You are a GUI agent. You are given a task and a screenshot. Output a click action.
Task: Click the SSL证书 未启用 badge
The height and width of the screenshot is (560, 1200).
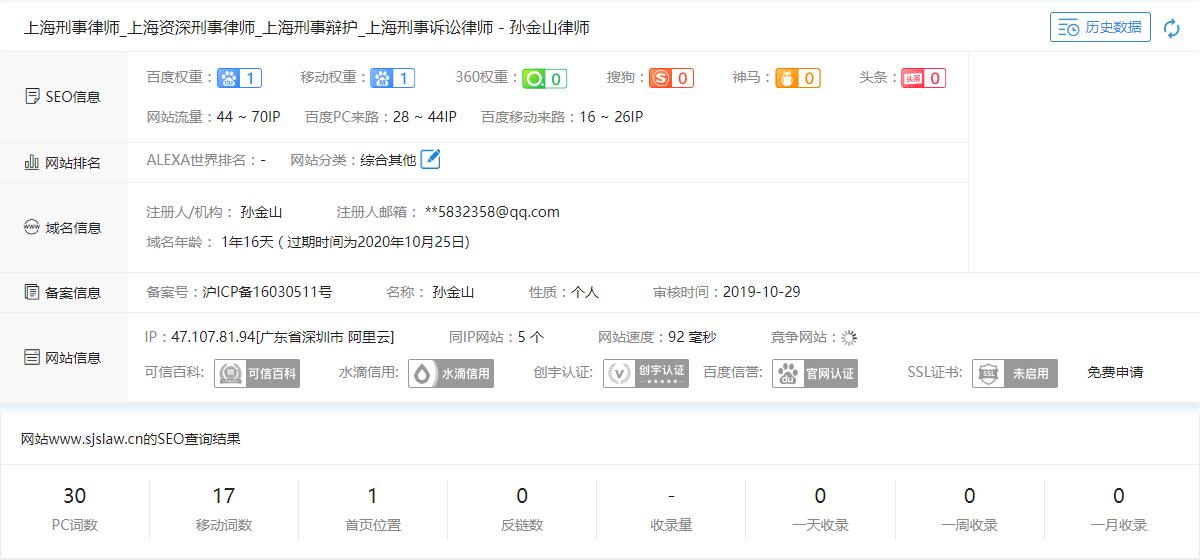[1014, 373]
